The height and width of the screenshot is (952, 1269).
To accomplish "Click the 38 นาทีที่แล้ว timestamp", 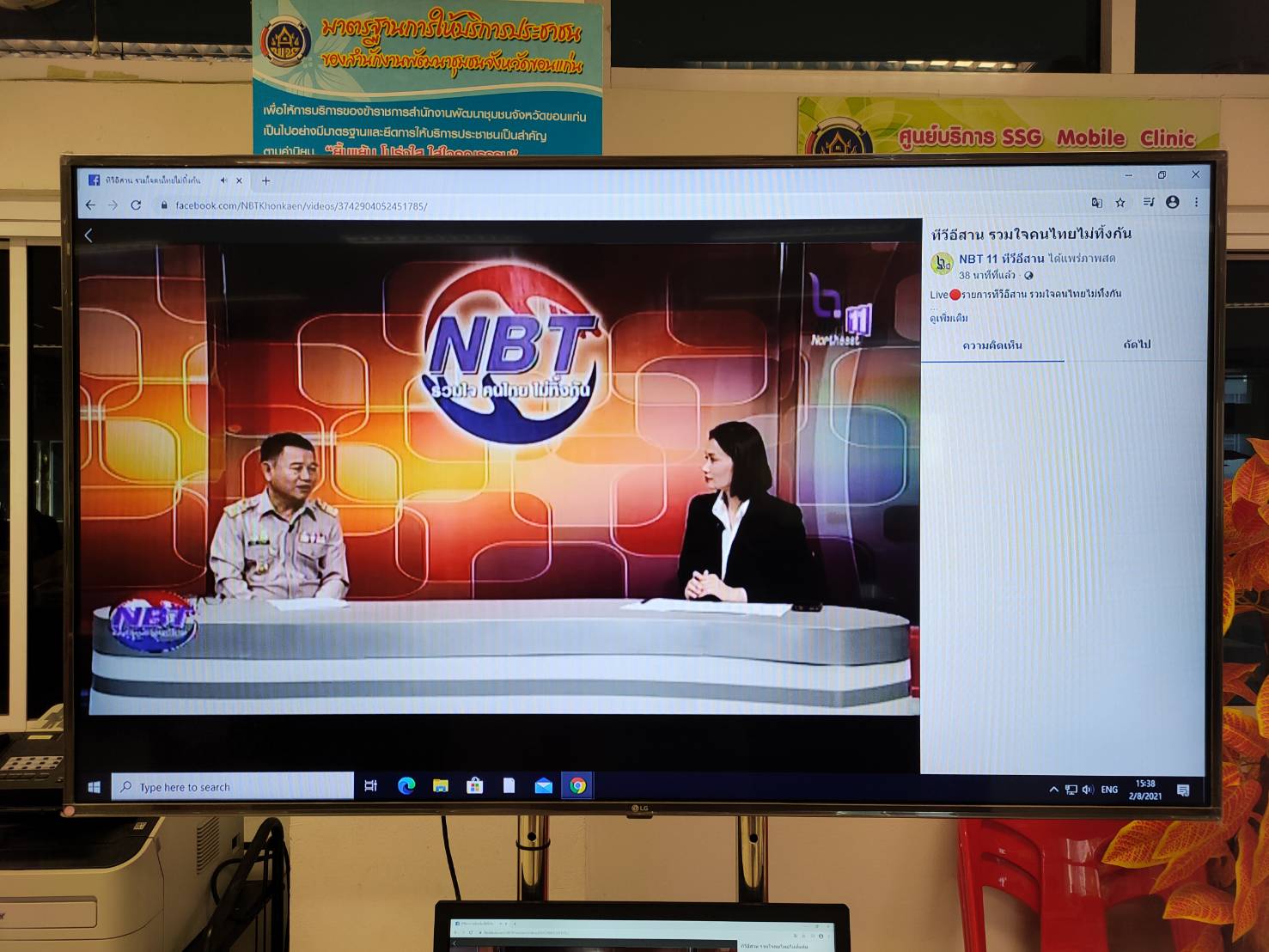I will coord(987,276).
